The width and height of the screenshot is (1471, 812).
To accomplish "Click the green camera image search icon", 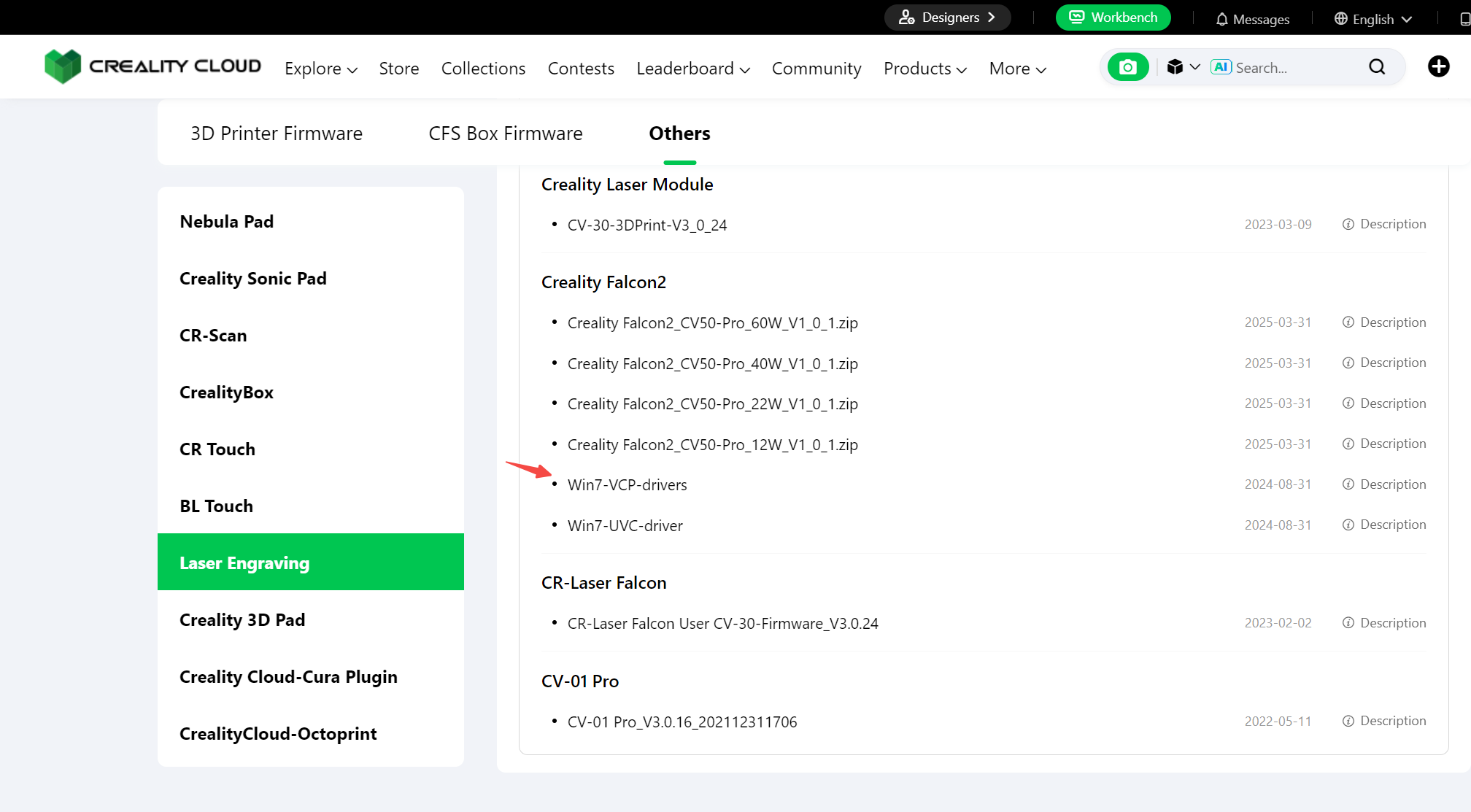I will point(1127,67).
